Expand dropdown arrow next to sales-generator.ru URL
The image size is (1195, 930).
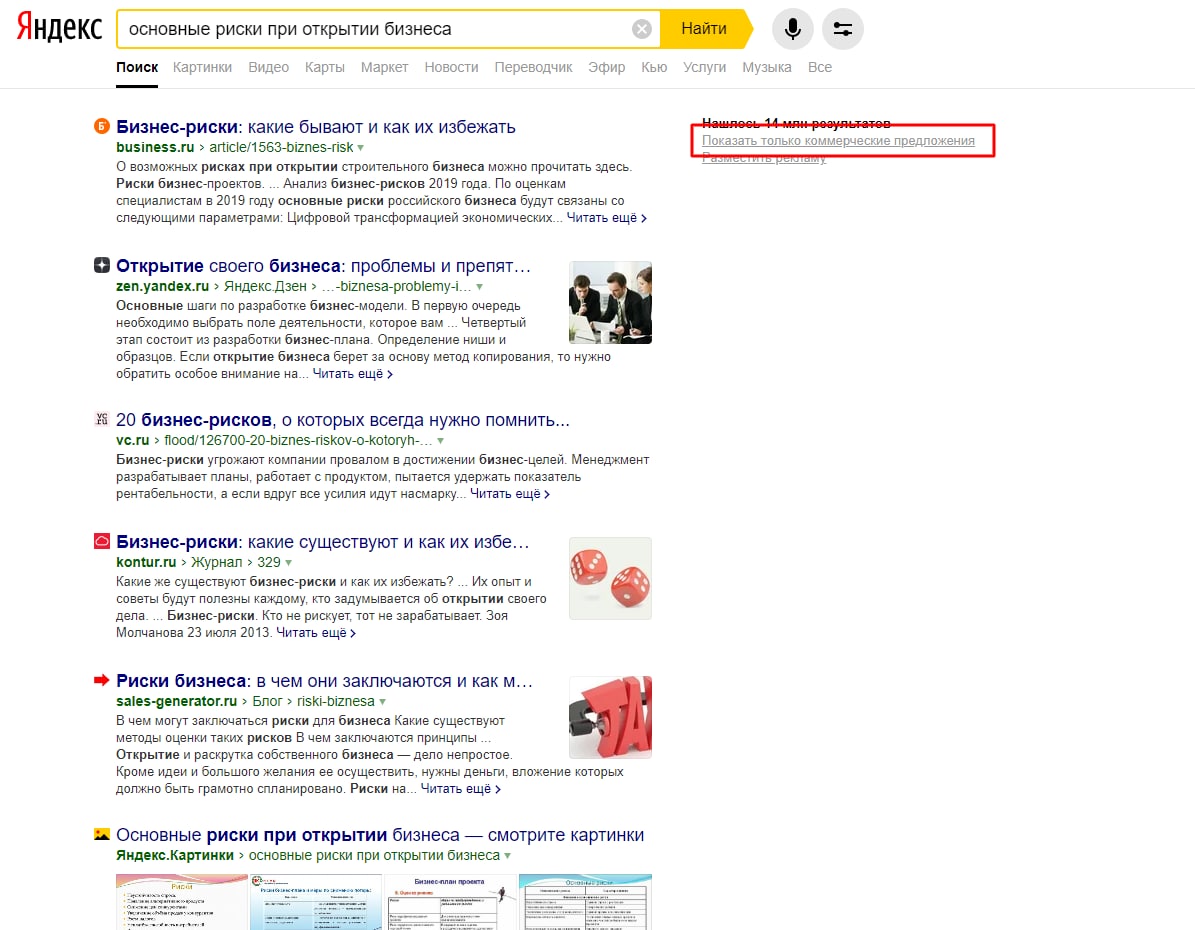tap(383, 702)
